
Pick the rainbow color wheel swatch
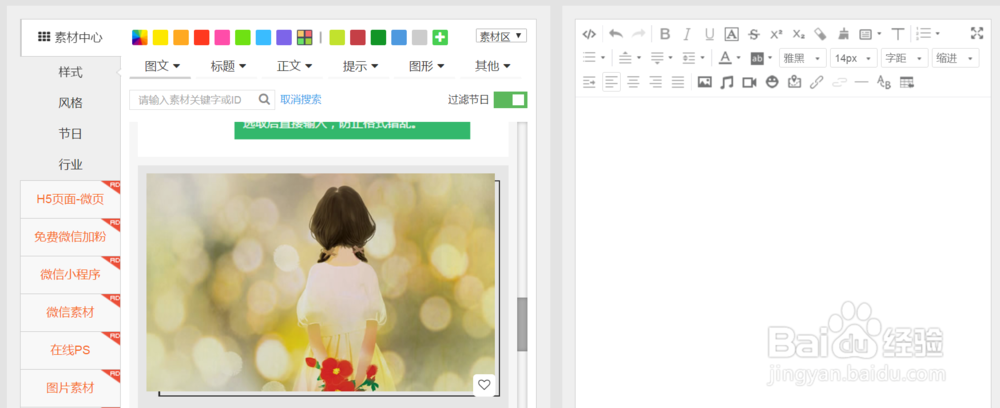click(140, 37)
